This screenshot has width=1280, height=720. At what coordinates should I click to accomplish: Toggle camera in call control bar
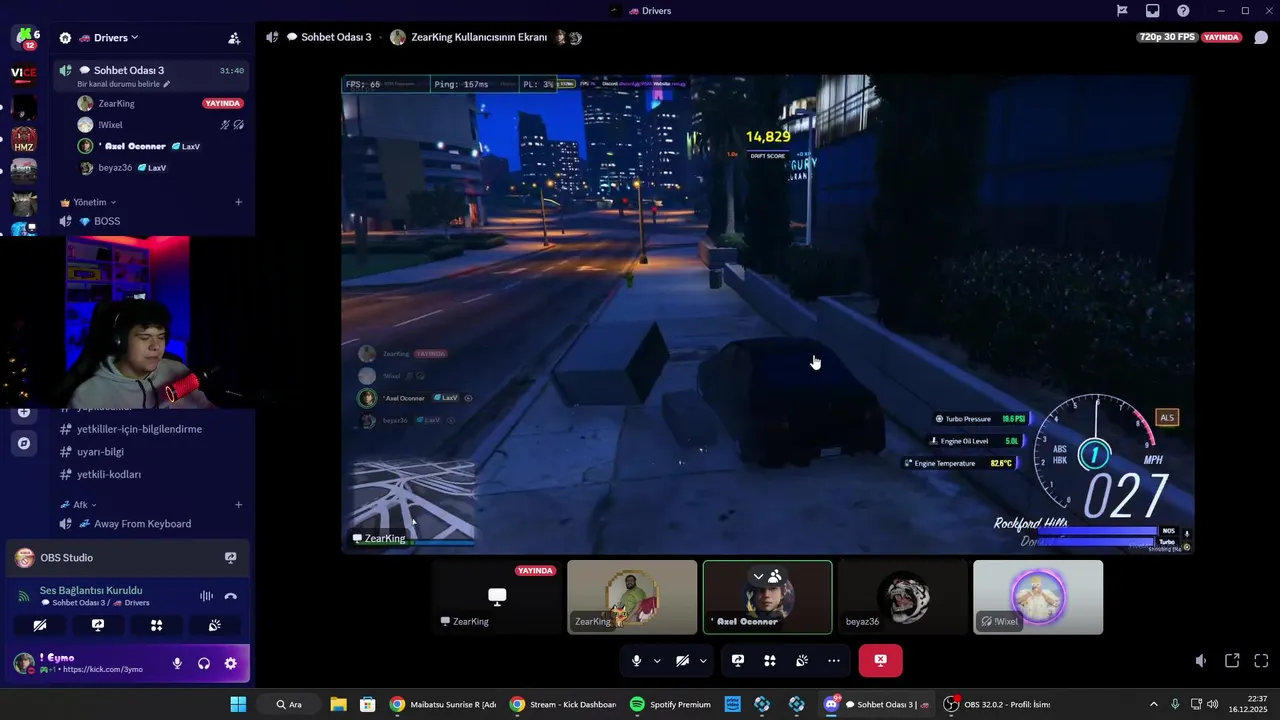pos(682,661)
